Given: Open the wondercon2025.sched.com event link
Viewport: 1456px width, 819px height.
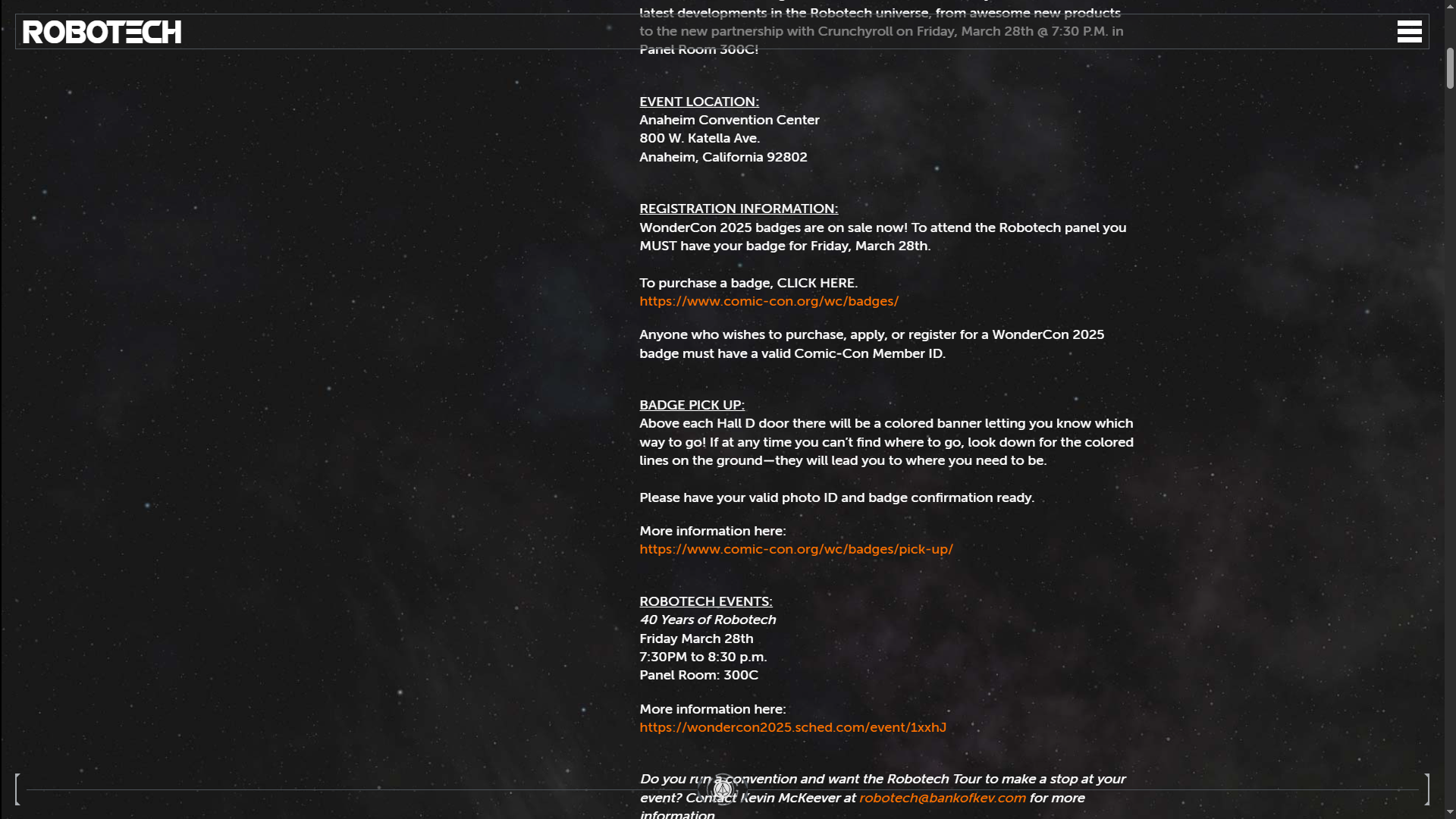Looking at the screenshot, I should pos(792,727).
